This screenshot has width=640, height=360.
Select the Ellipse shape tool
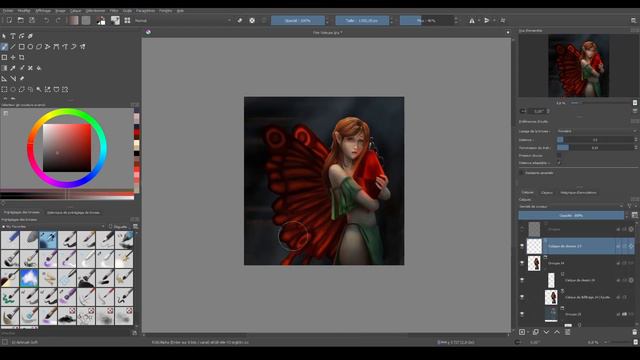30,47
